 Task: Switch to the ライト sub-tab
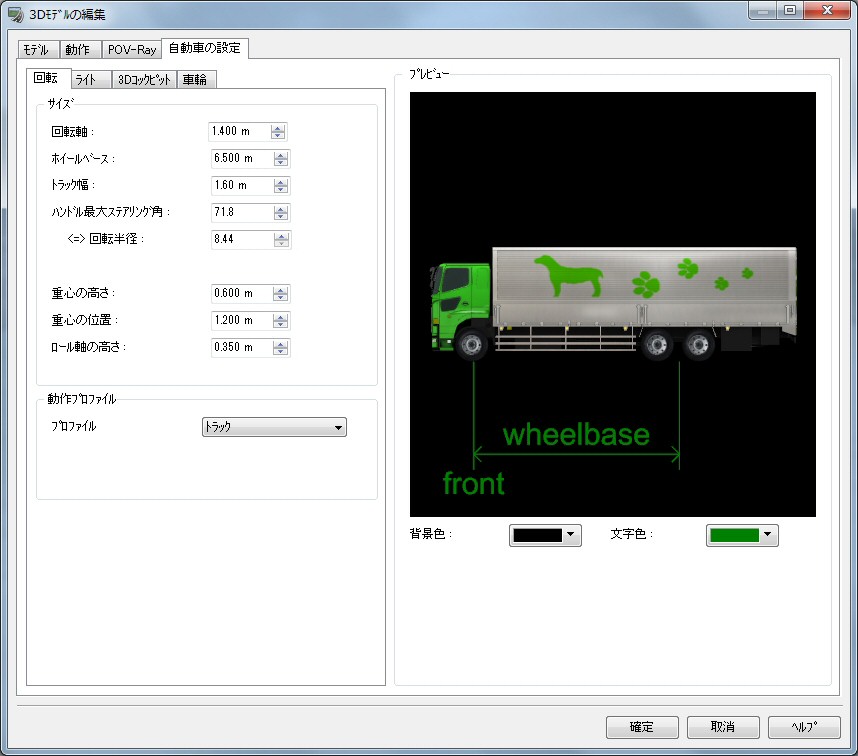point(91,80)
